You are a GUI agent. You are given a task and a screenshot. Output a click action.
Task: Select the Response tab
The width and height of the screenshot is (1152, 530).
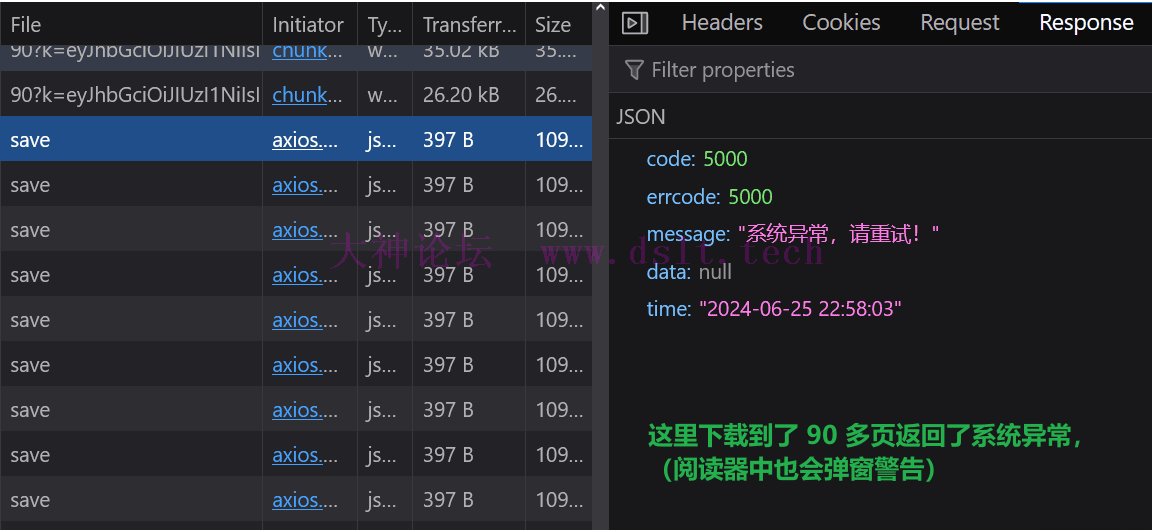pos(1086,23)
